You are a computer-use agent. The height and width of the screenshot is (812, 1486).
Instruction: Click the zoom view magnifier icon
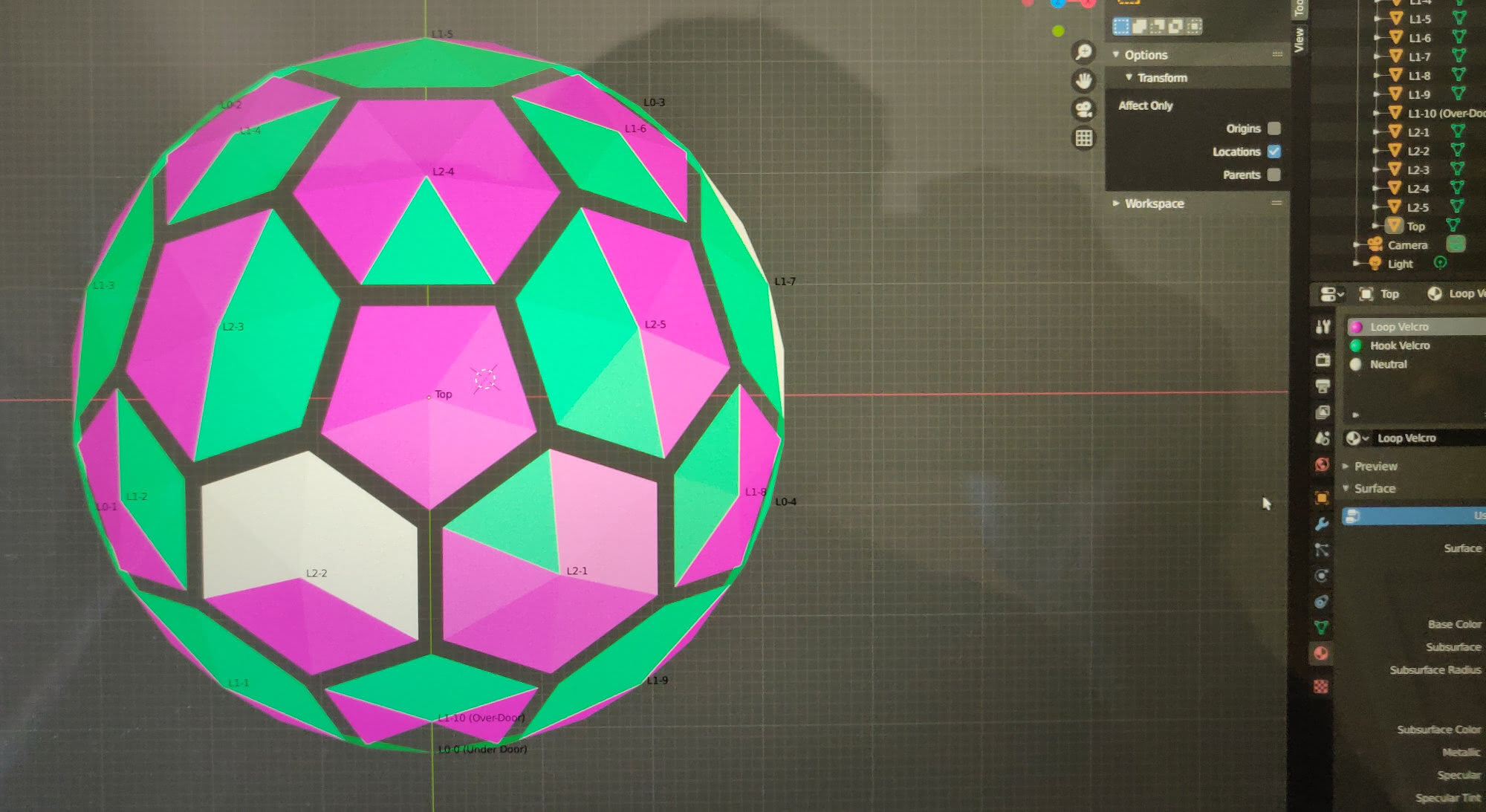click(x=1084, y=51)
